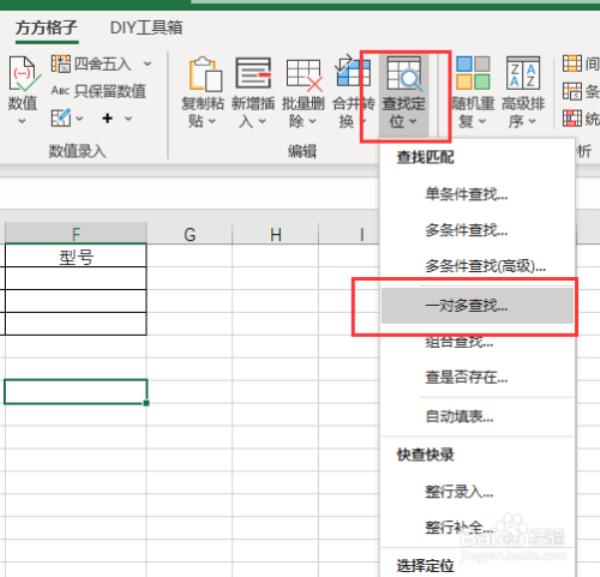Viewport: 600px width, 577px height.
Task: Click the 查找定位 magnifier icon
Action: tap(404, 73)
